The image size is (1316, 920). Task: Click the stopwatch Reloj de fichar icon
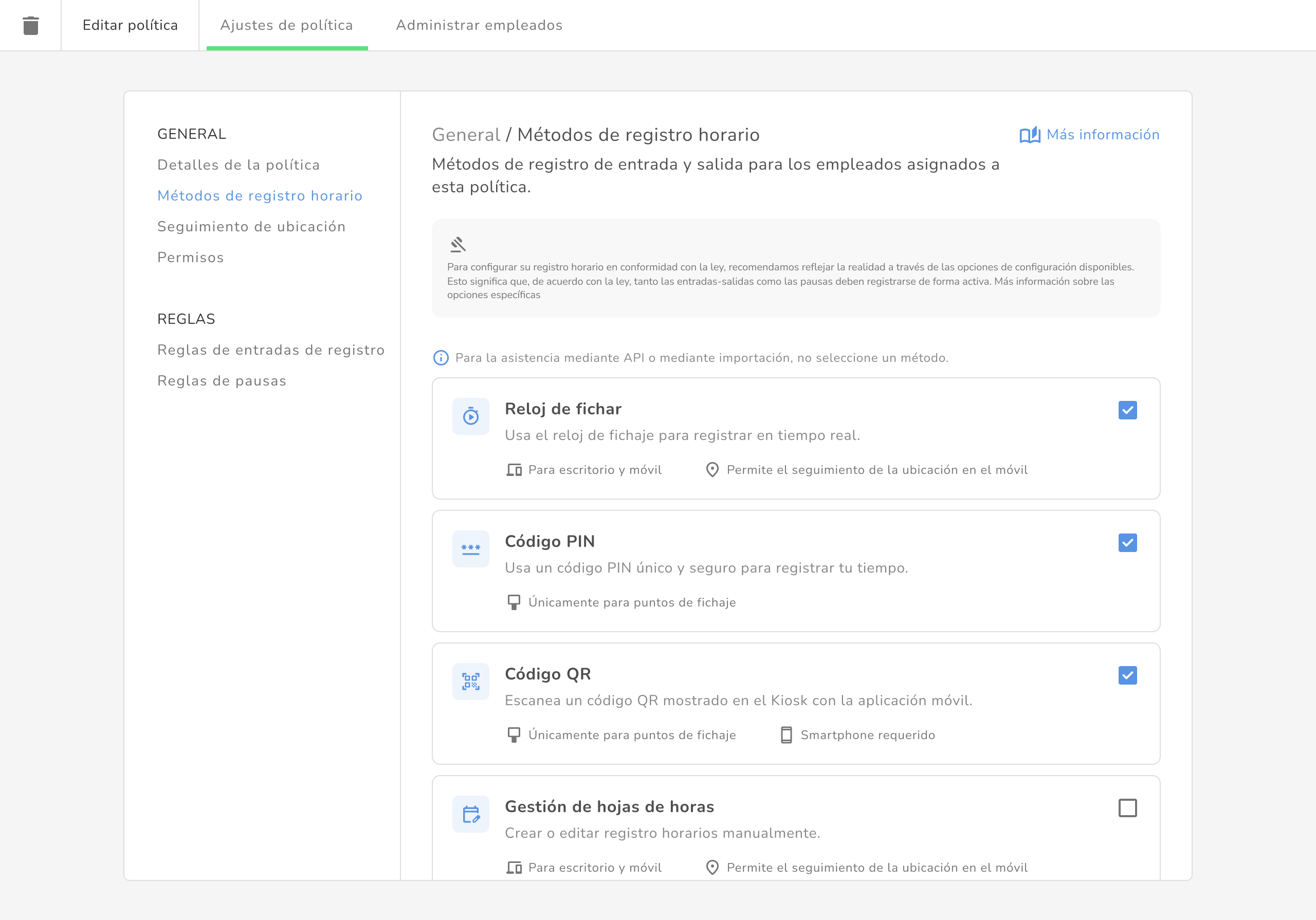tap(470, 416)
